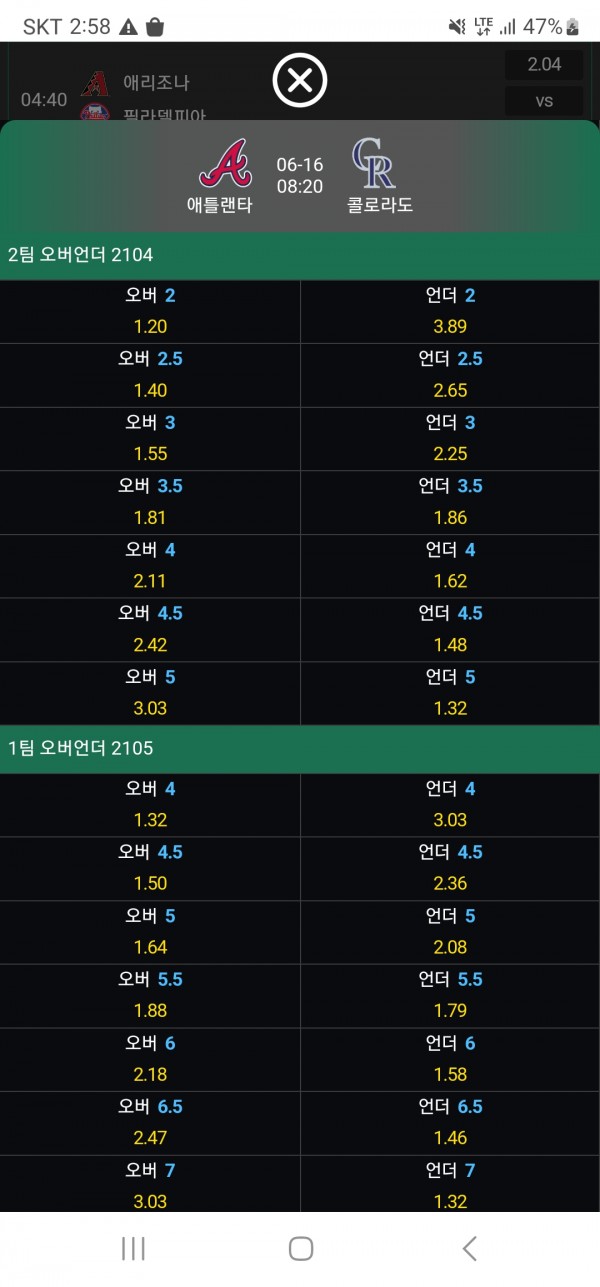Tap the warning notification icon in status bar
This screenshot has height=1287, width=600.
pos(128,27)
